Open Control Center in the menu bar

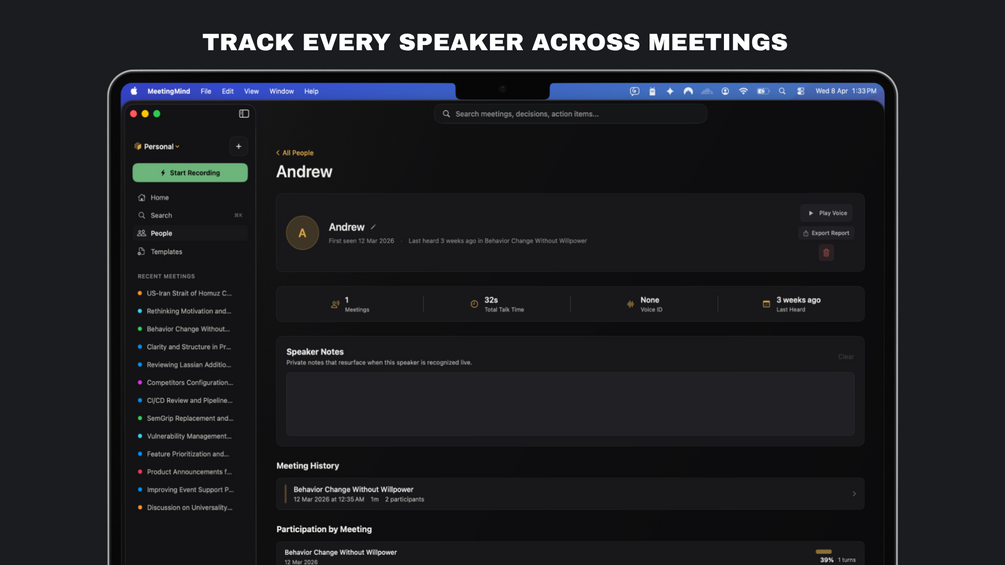(801, 91)
